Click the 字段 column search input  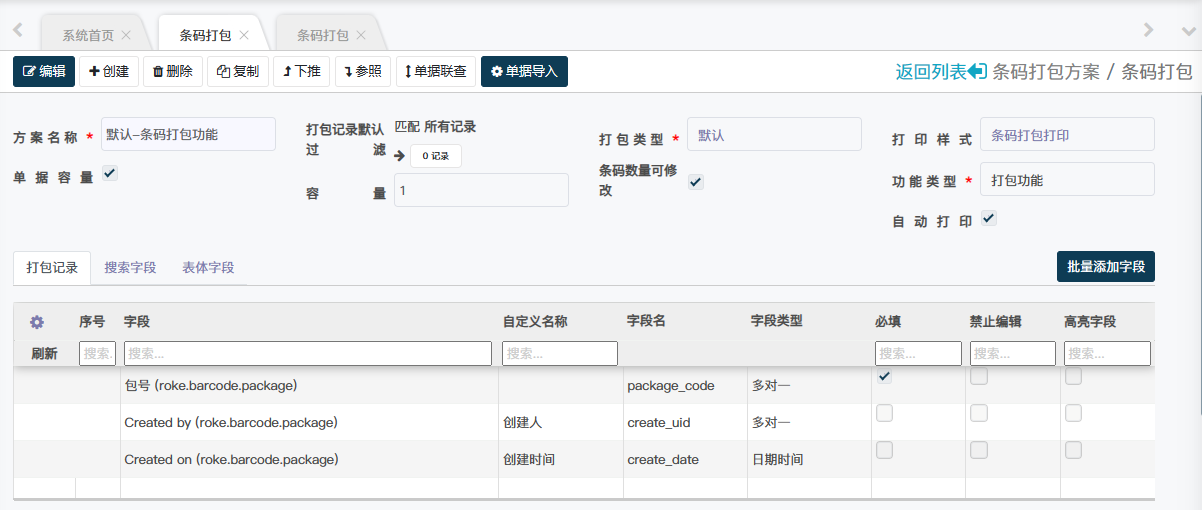[x=307, y=353]
